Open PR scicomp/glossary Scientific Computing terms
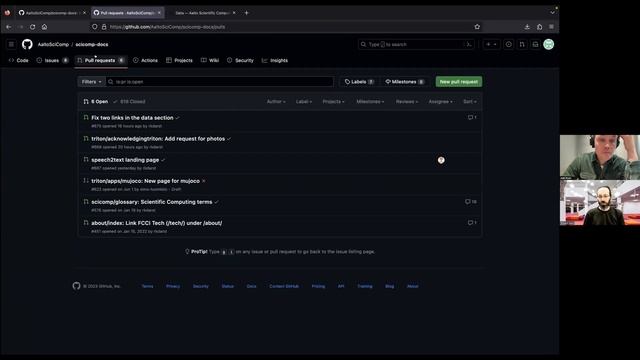Image resolution: width=640 pixels, height=360 pixels. coord(151,202)
